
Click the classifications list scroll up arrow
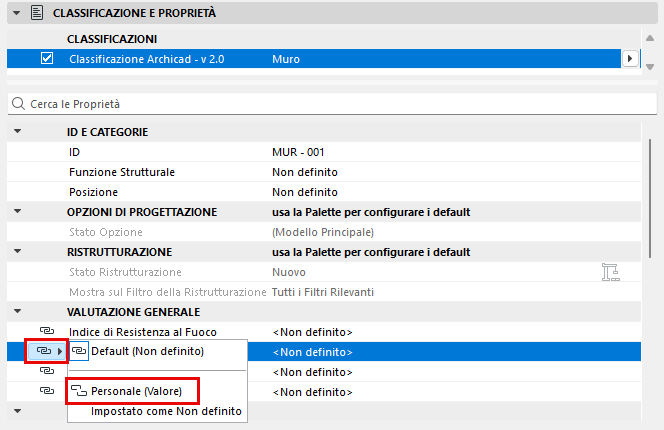650,38
